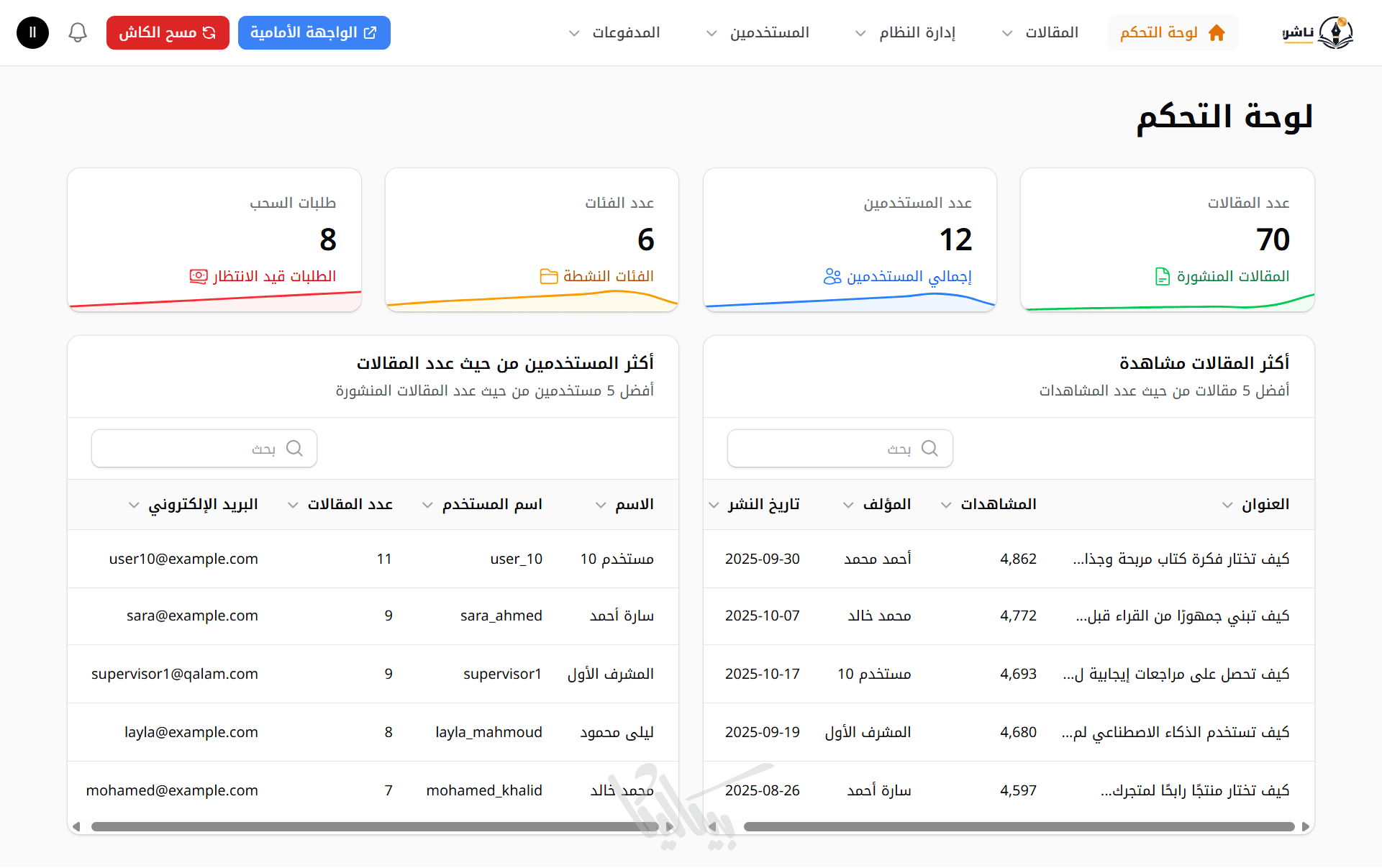Click the notification bell icon
Image resolution: width=1382 pixels, height=868 pixels.
[x=78, y=32]
